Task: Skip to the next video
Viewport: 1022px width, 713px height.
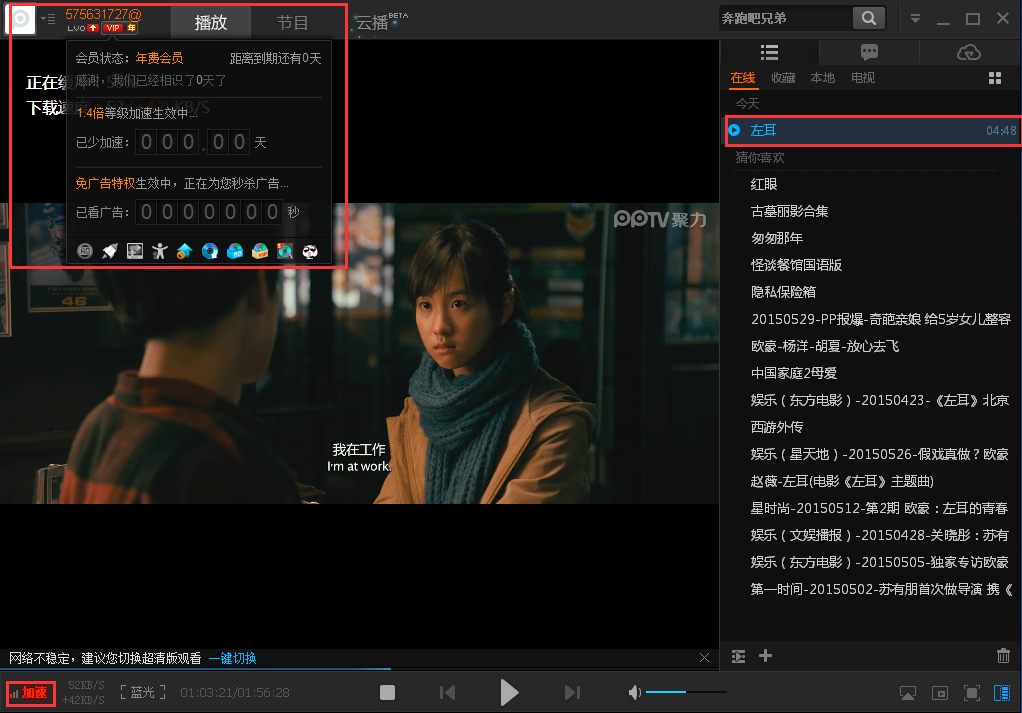Action: pyautogui.click(x=572, y=692)
